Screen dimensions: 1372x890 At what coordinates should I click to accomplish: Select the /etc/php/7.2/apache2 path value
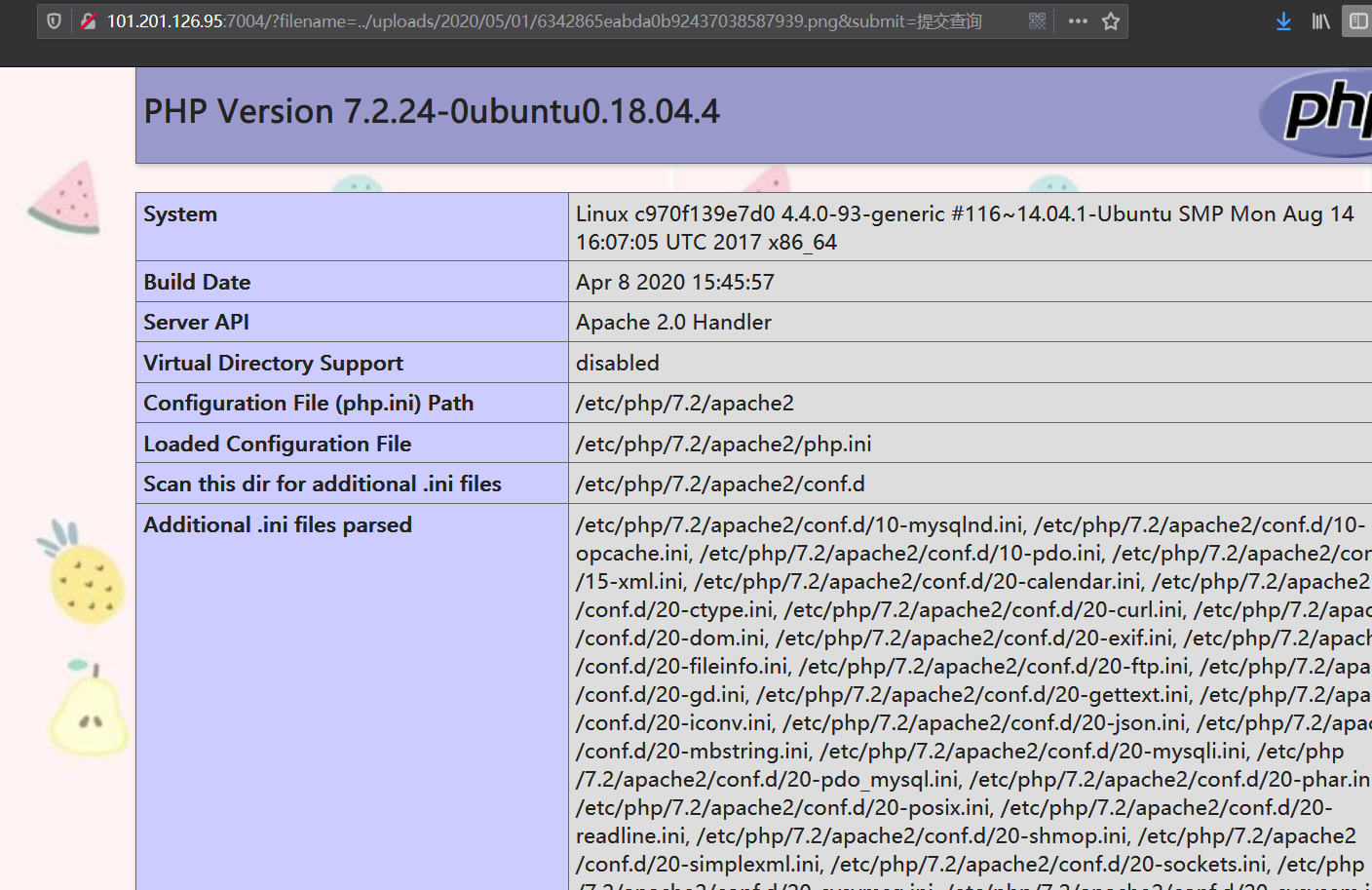point(685,404)
